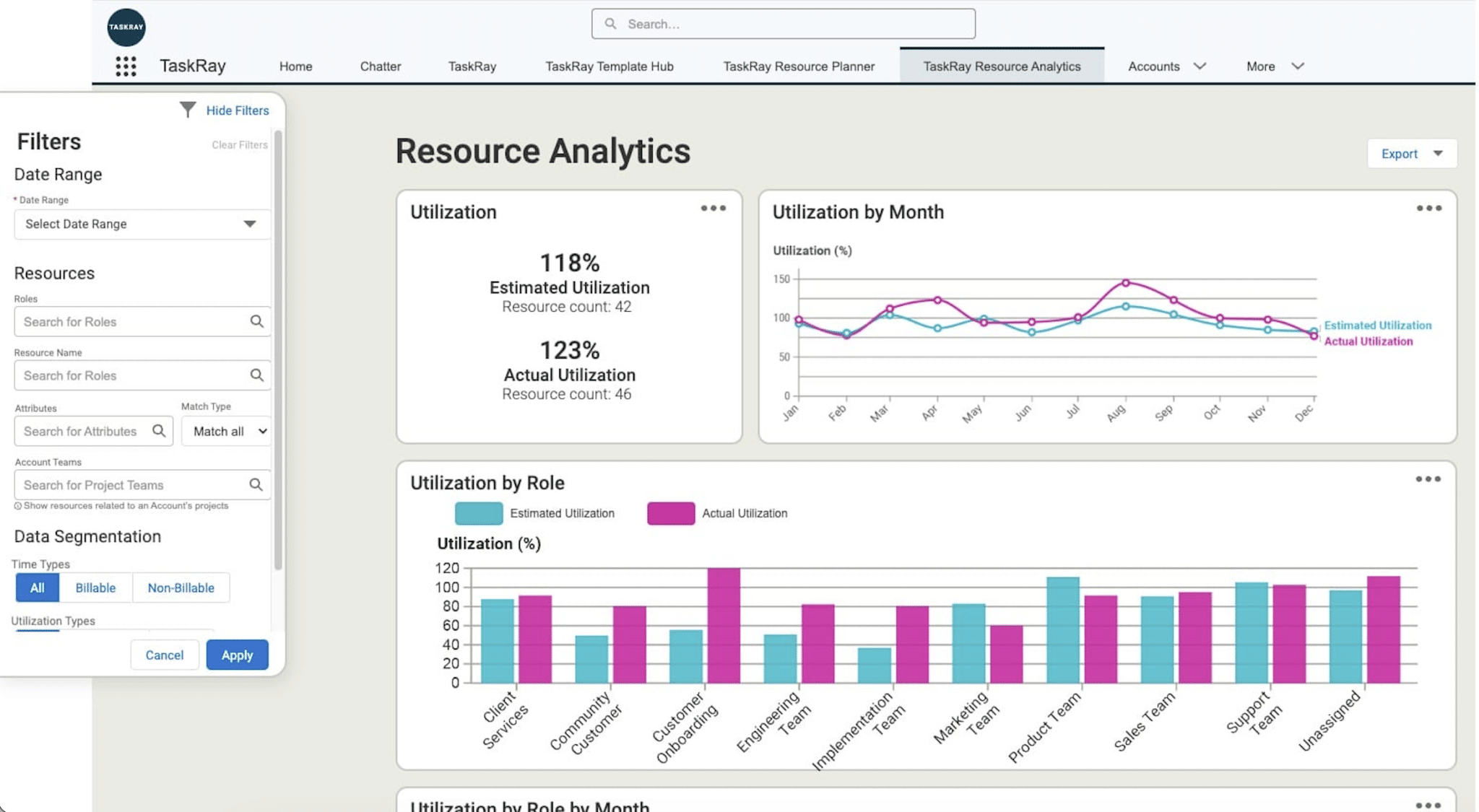
Task: Click the Aug data point on Actual Utilization line
Action: (1126, 283)
